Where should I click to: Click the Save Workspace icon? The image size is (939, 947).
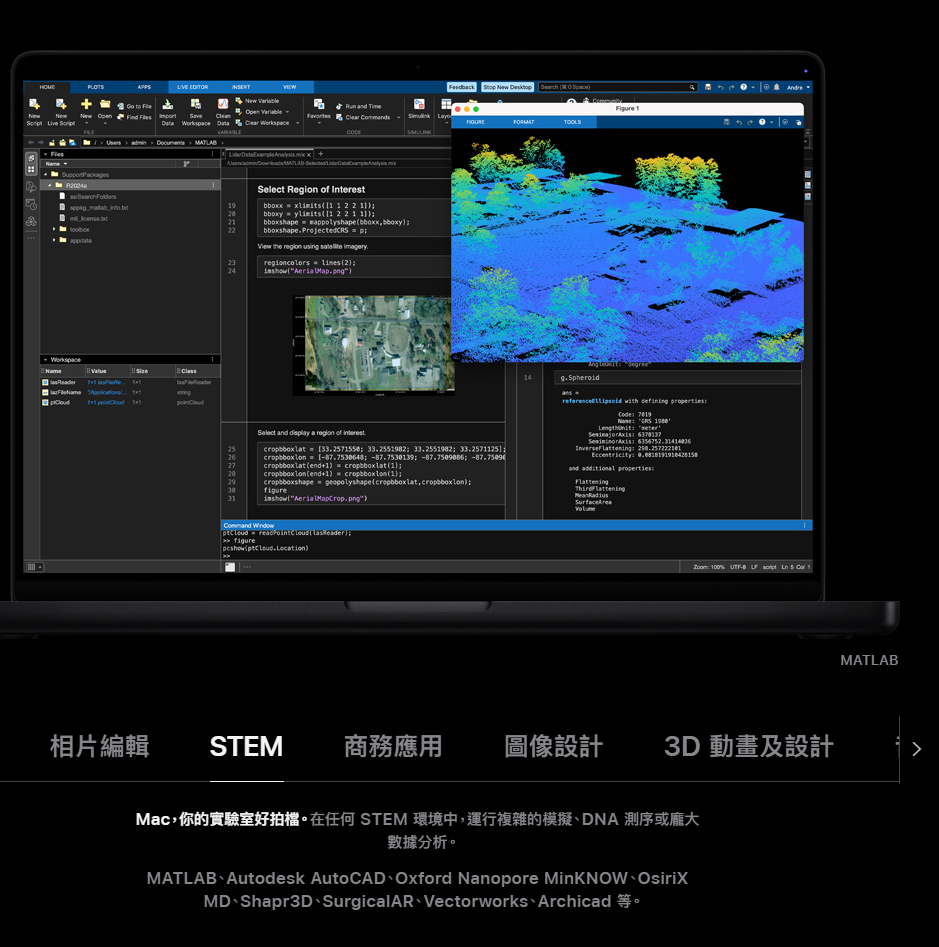(x=196, y=104)
